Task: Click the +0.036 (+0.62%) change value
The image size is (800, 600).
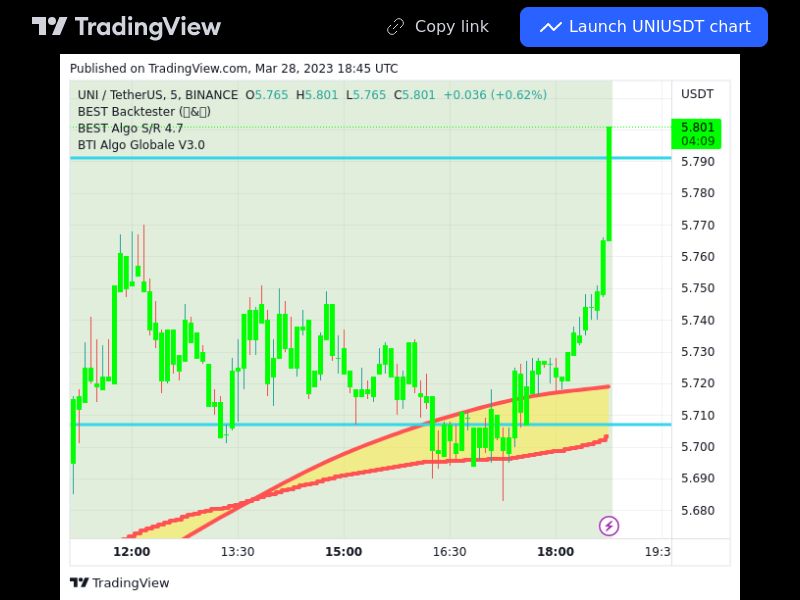Action: (x=495, y=95)
